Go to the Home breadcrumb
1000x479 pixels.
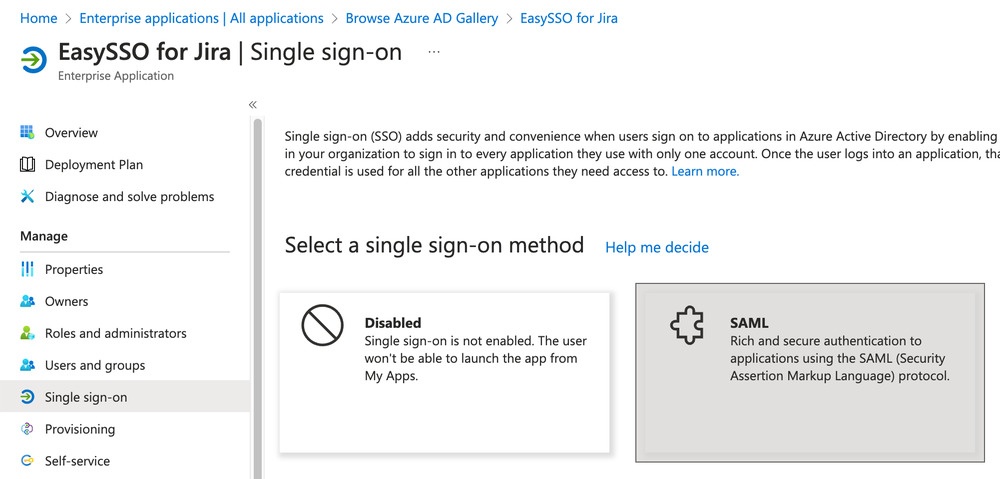(39, 18)
